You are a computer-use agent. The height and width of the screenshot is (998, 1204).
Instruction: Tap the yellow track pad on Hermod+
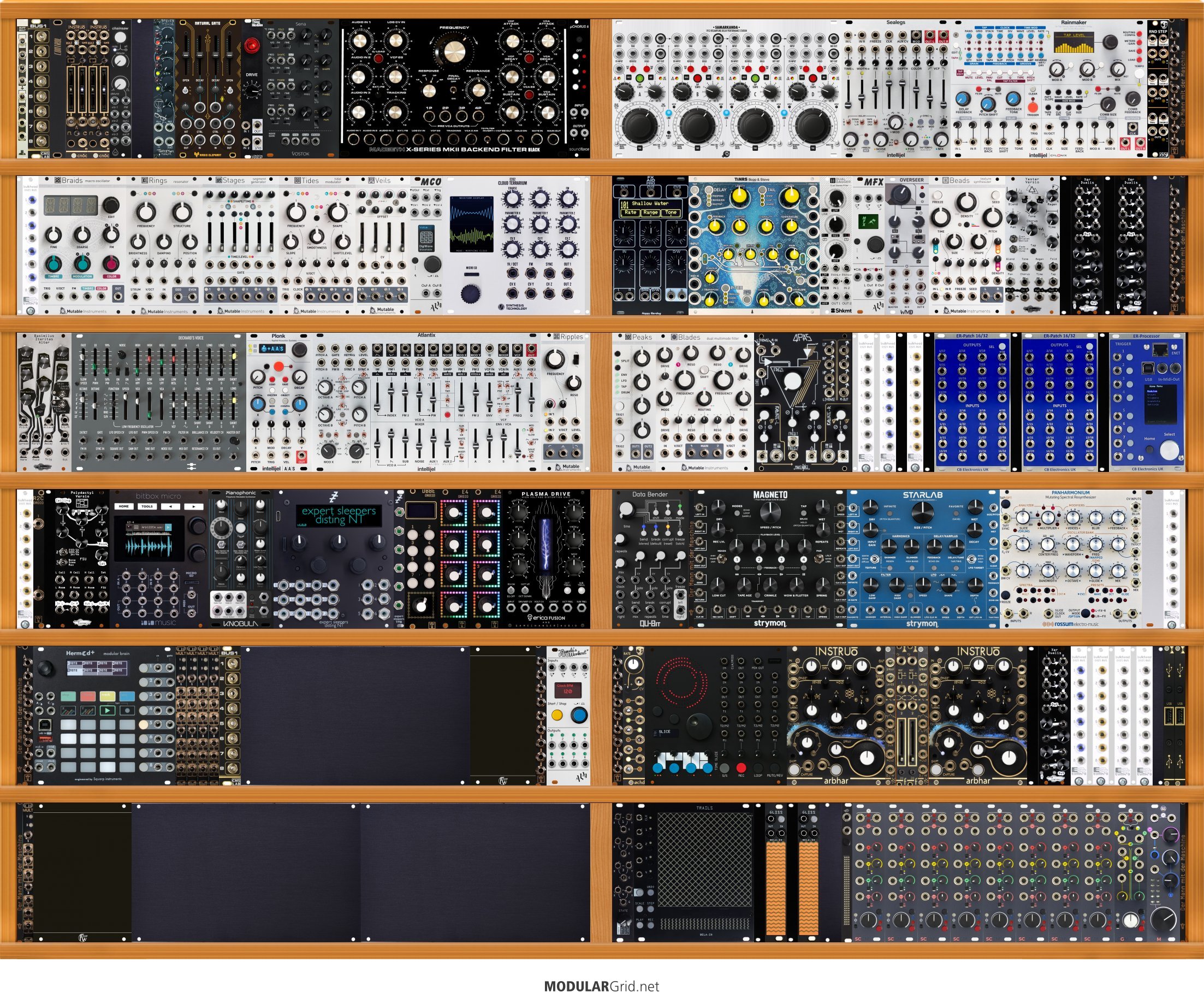[107, 696]
